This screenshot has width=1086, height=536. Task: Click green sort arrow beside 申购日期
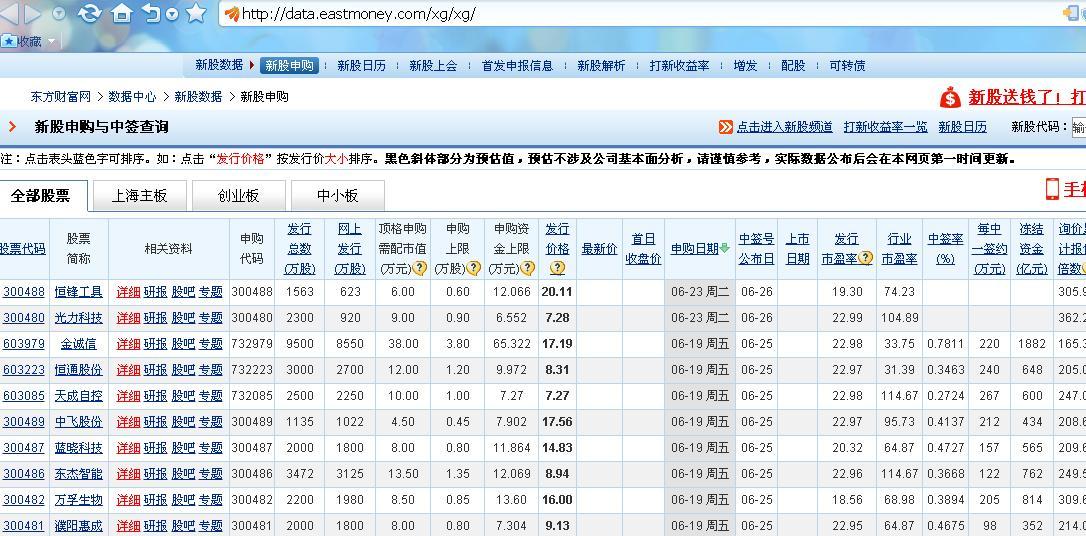(724, 248)
